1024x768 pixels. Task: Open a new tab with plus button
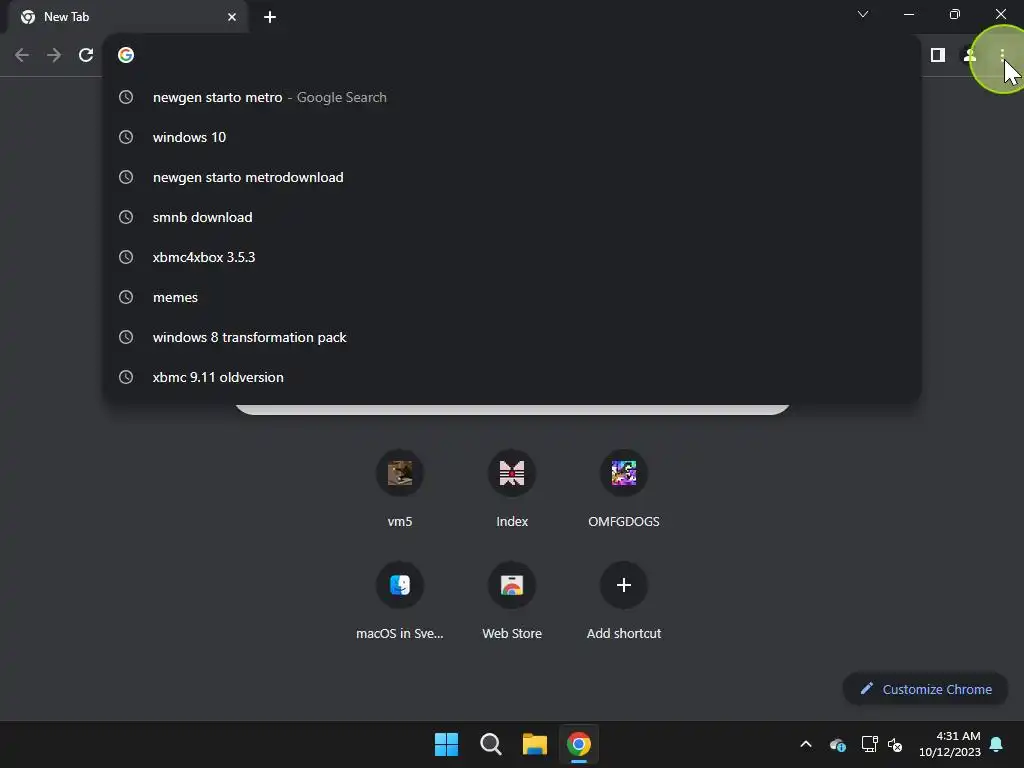(270, 17)
